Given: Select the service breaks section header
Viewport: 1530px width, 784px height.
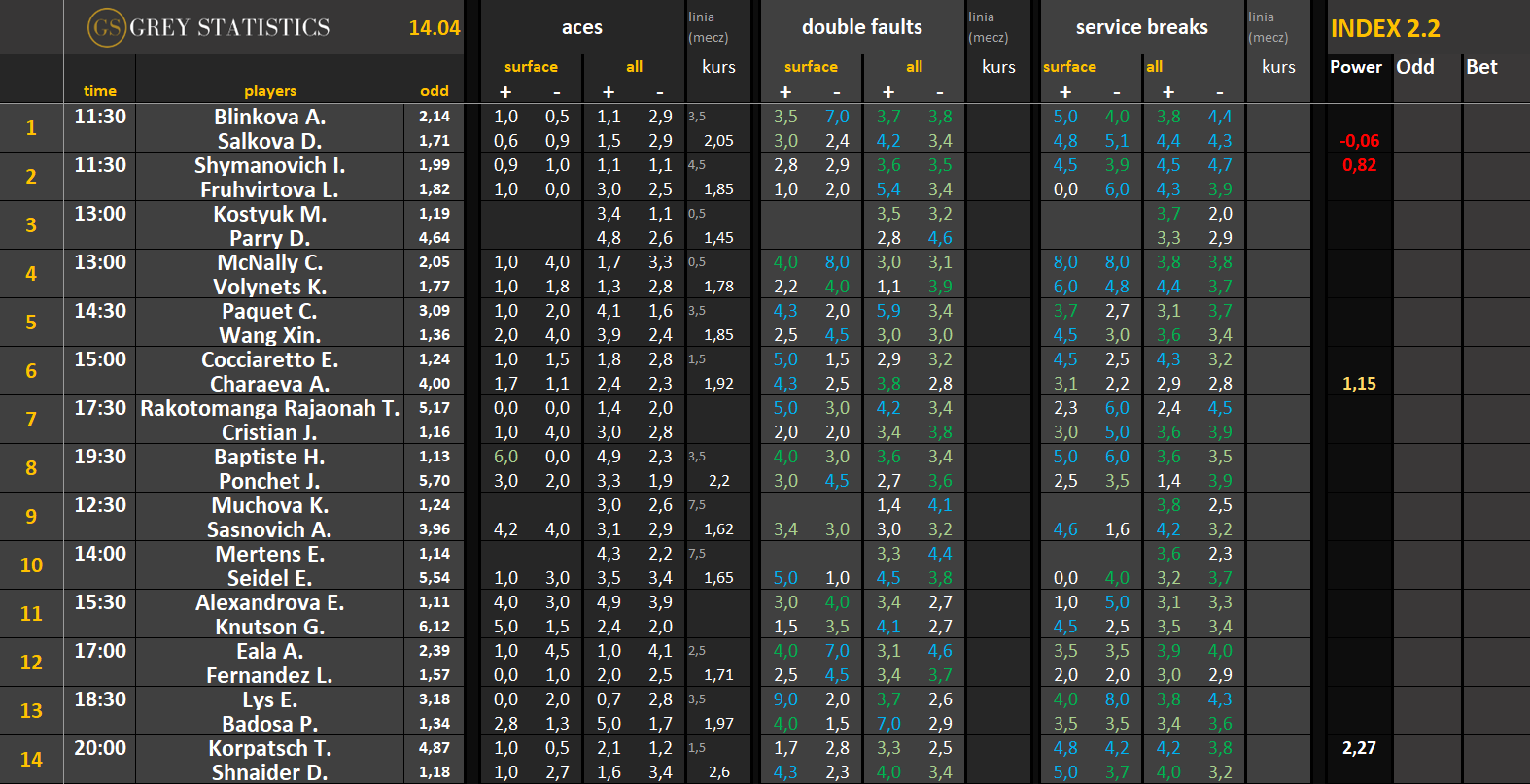Looking at the screenshot, I should click(1141, 27).
